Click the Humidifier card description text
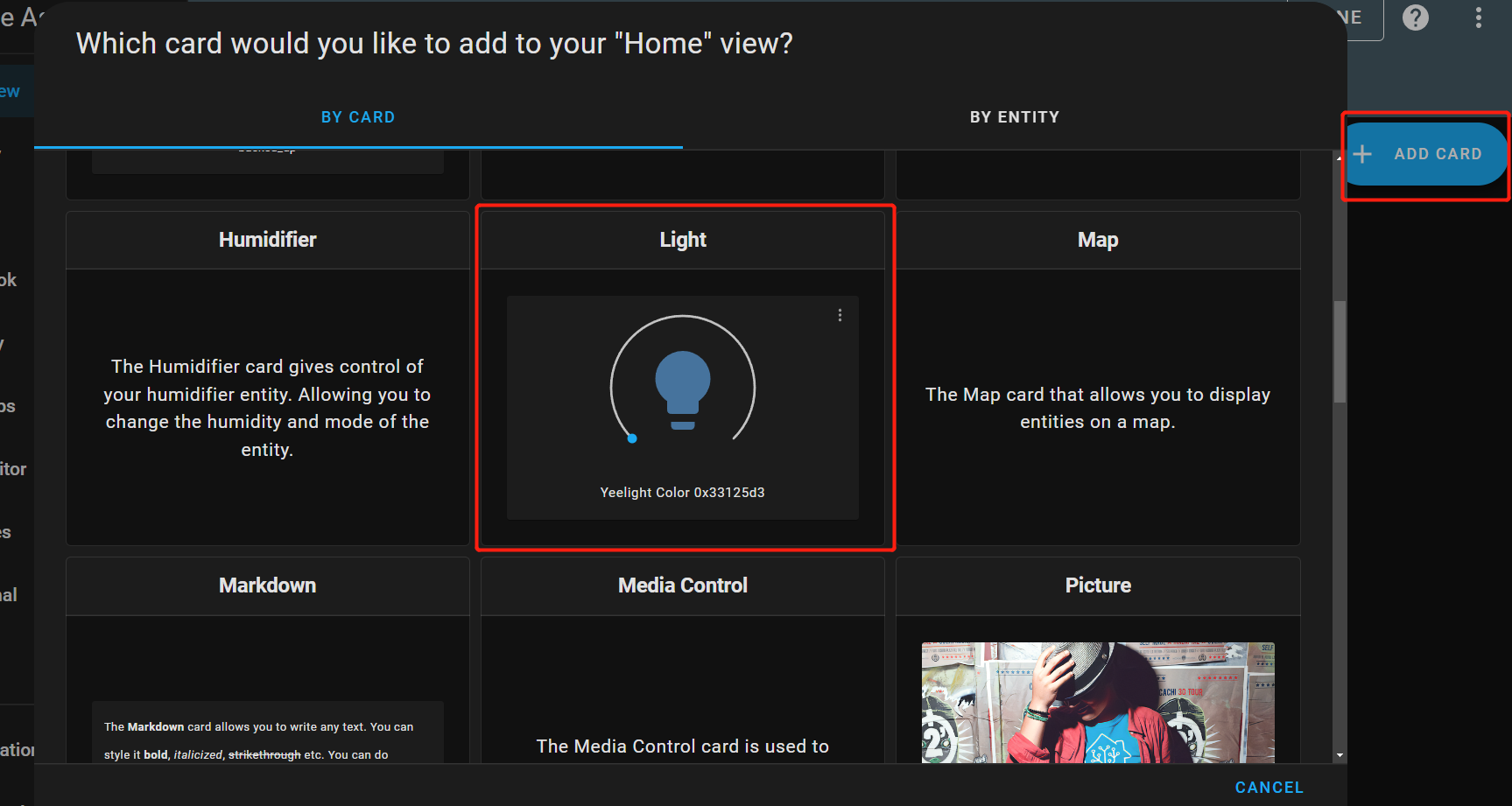1512x806 pixels. coord(268,408)
